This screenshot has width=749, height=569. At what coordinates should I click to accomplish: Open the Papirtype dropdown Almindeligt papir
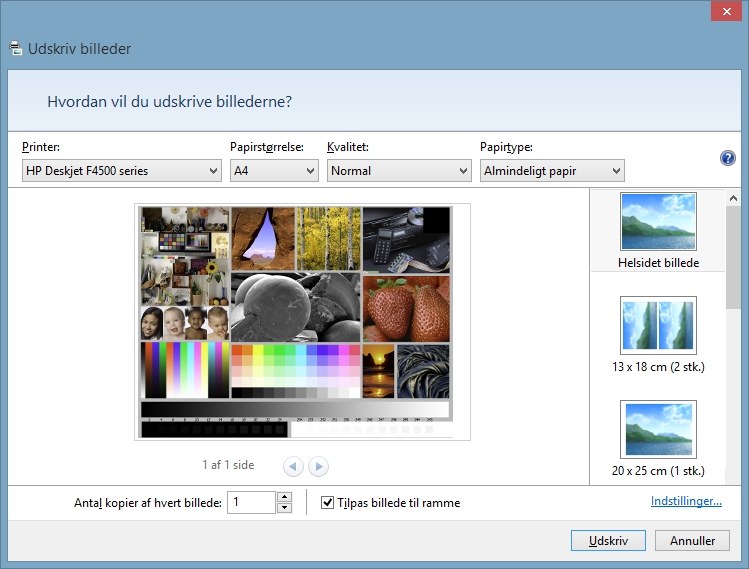coord(552,171)
